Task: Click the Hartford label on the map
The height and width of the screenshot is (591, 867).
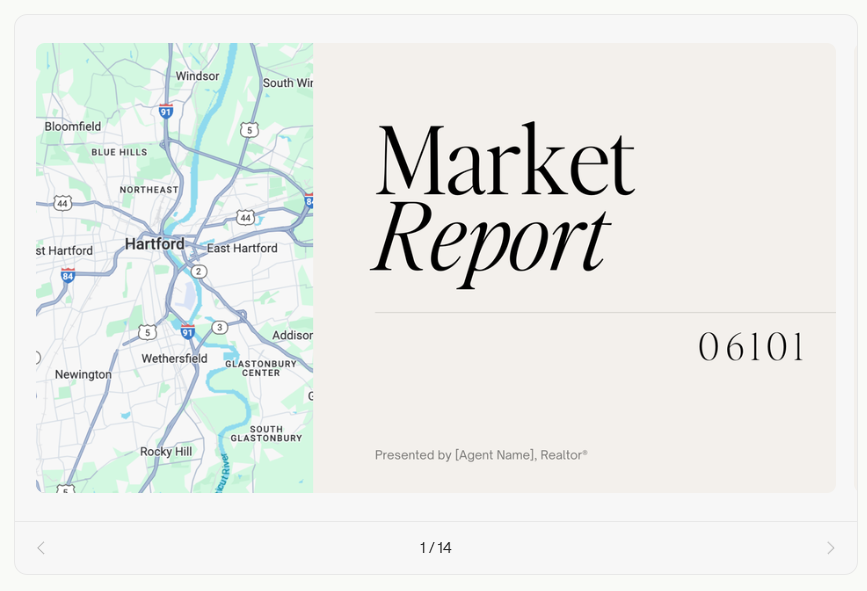Action: coord(155,243)
